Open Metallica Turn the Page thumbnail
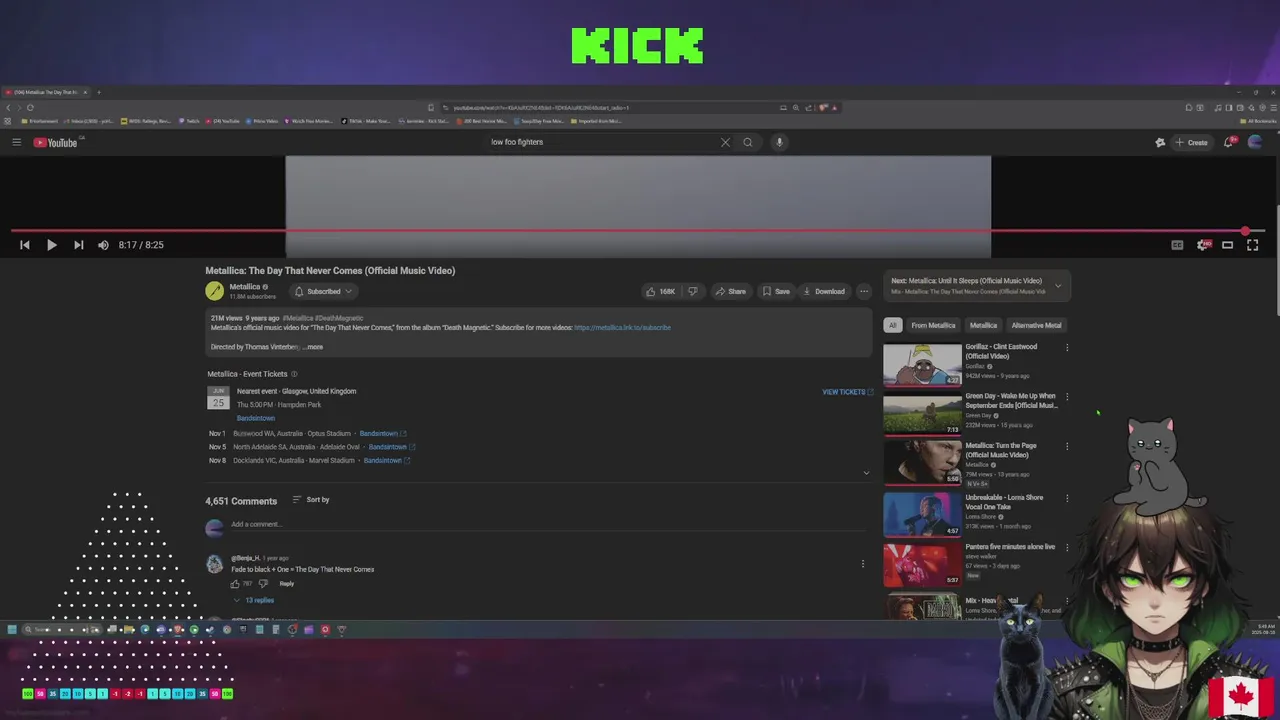The height and width of the screenshot is (720, 1280). (922, 463)
